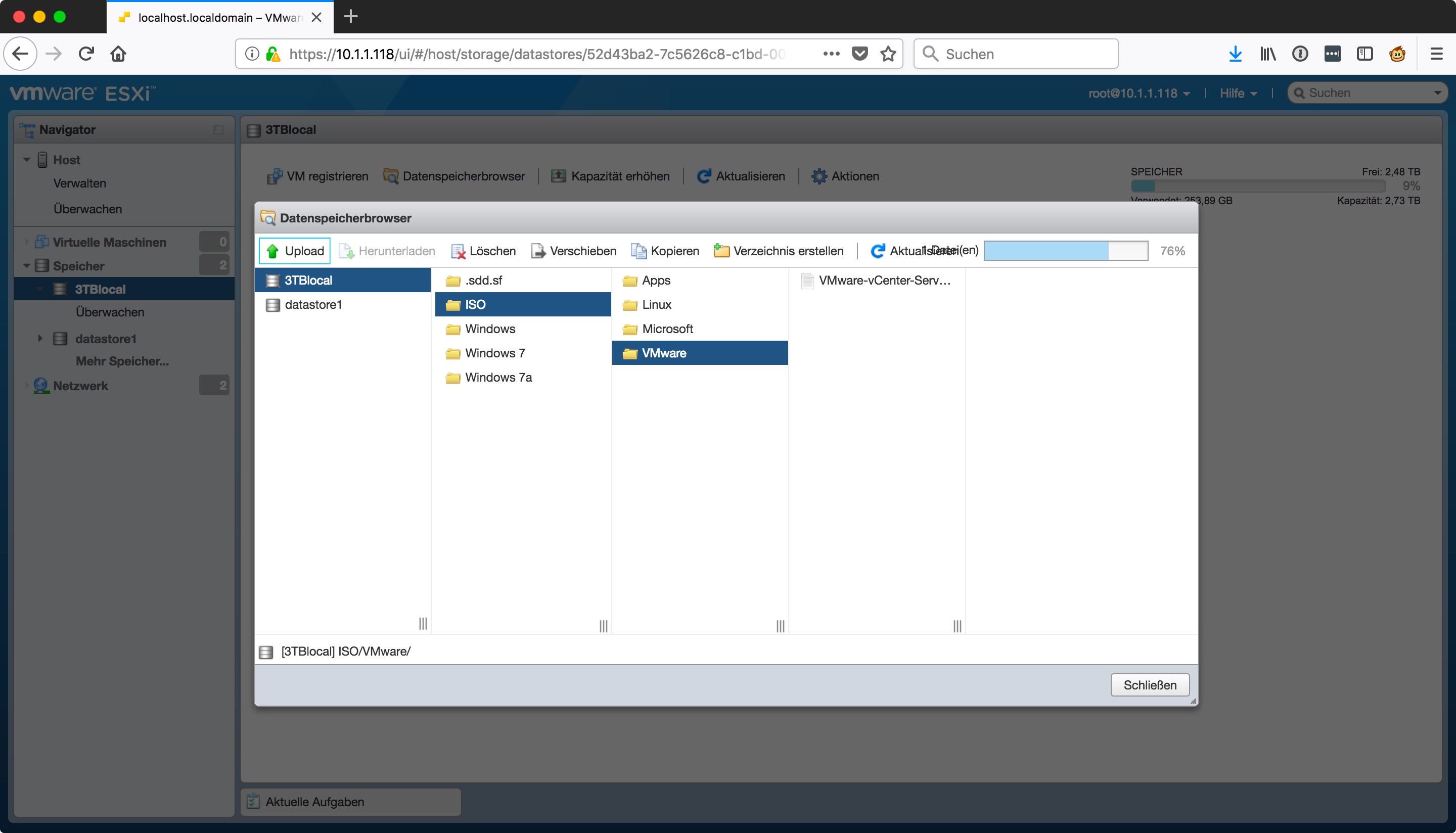Collapse the Host tree node
Screen dimensions: 1456x833
(26, 160)
